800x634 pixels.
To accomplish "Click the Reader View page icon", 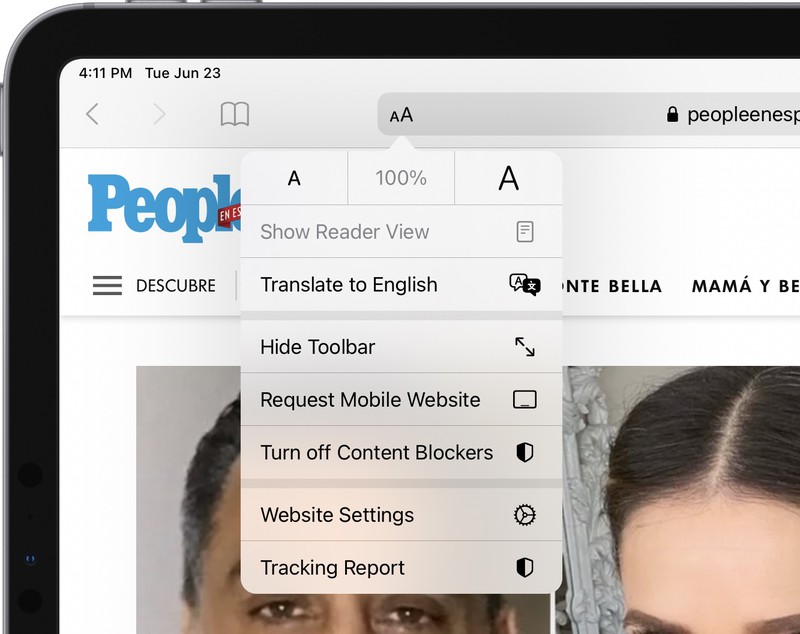I will coord(525,232).
